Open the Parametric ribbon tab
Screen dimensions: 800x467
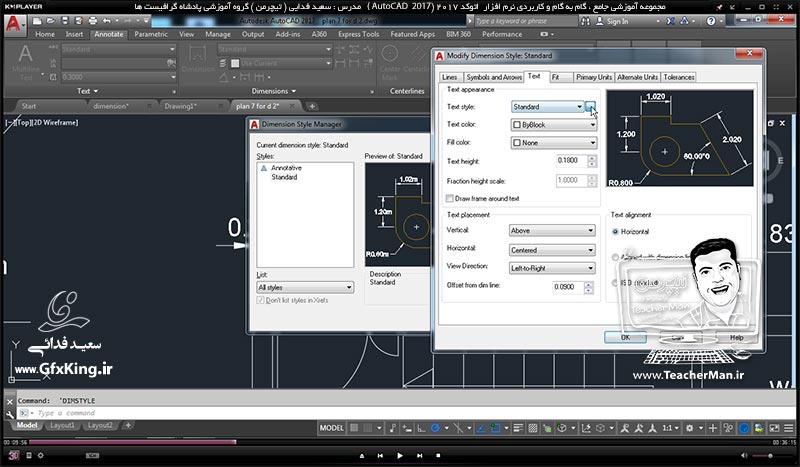pyautogui.click(x=151, y=34)
